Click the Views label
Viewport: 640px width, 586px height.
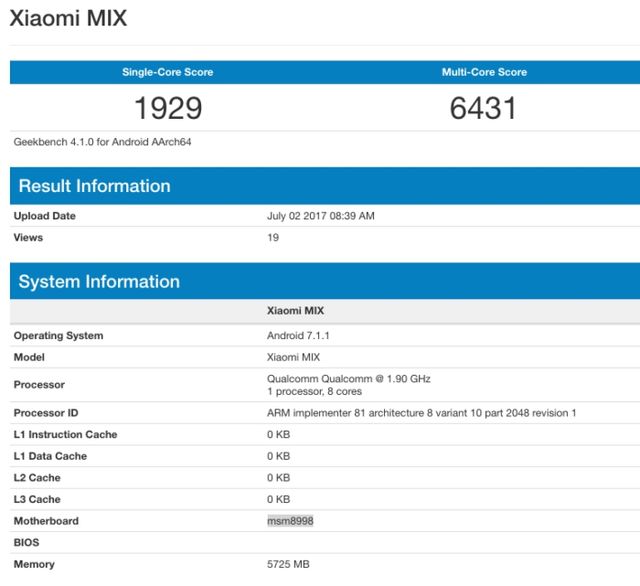[28, 238]
